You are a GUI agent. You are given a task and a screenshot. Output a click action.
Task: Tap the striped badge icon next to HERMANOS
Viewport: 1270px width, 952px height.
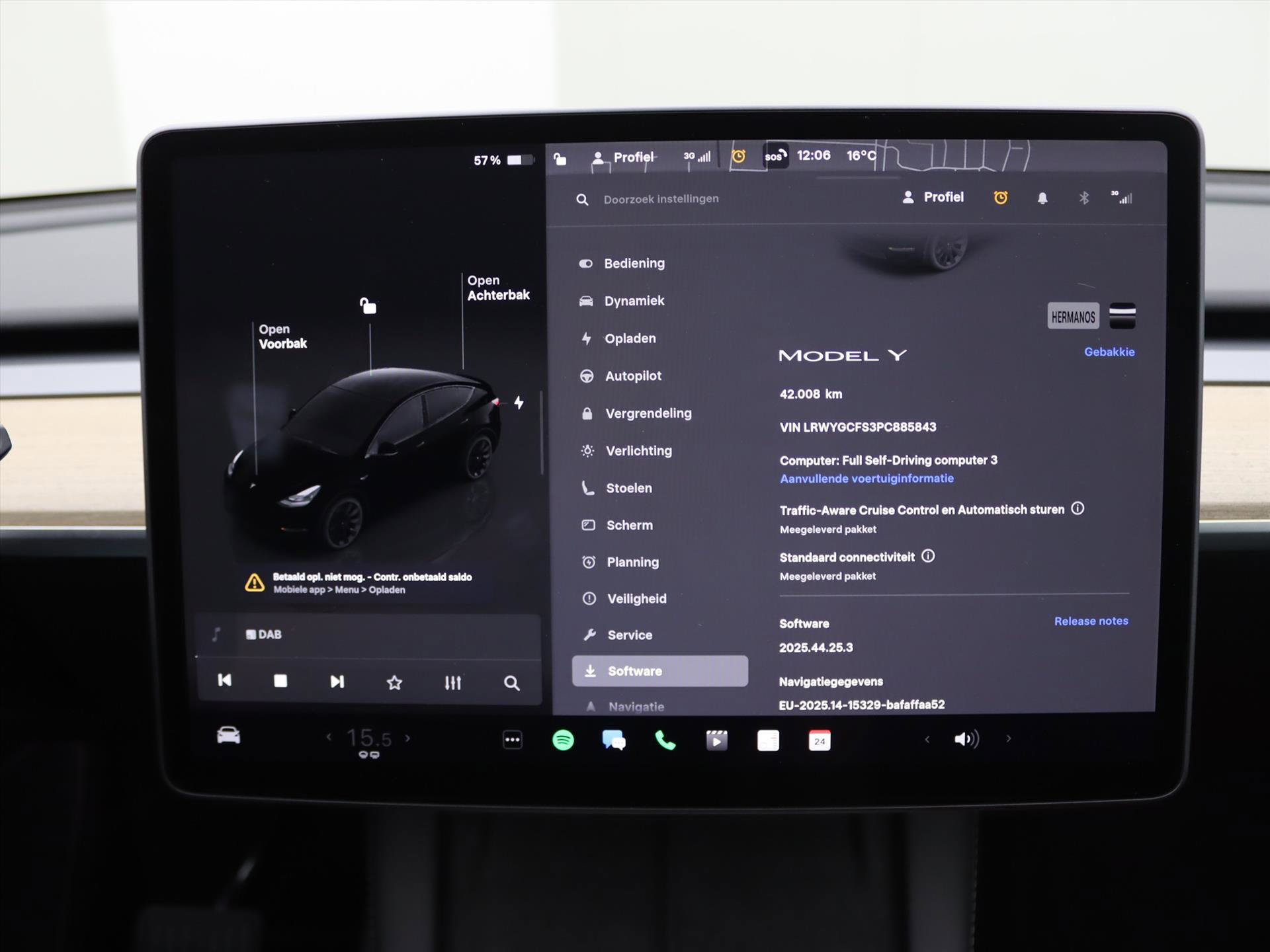[1122, 316]
